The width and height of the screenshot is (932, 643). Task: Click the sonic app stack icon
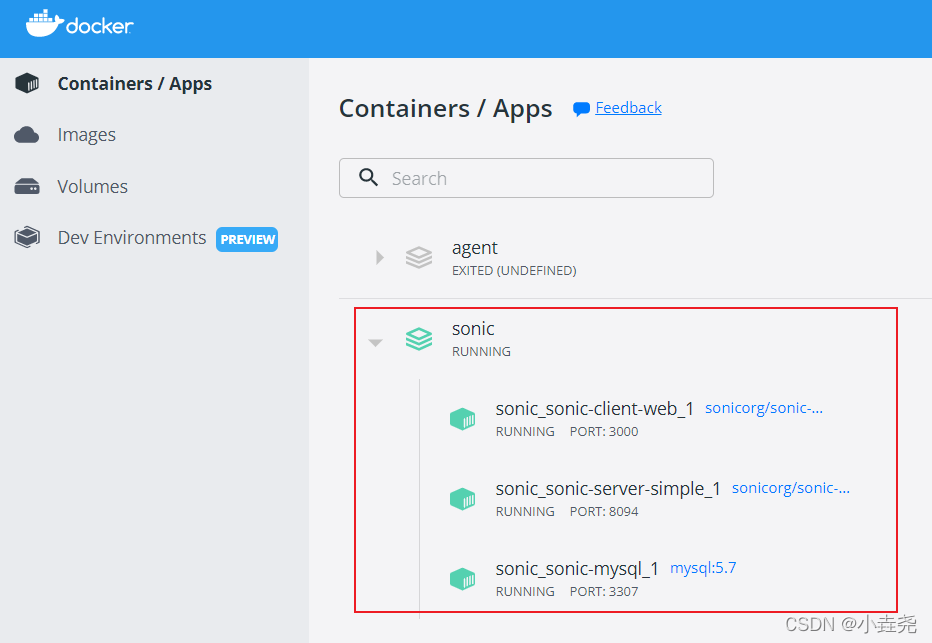419,339
